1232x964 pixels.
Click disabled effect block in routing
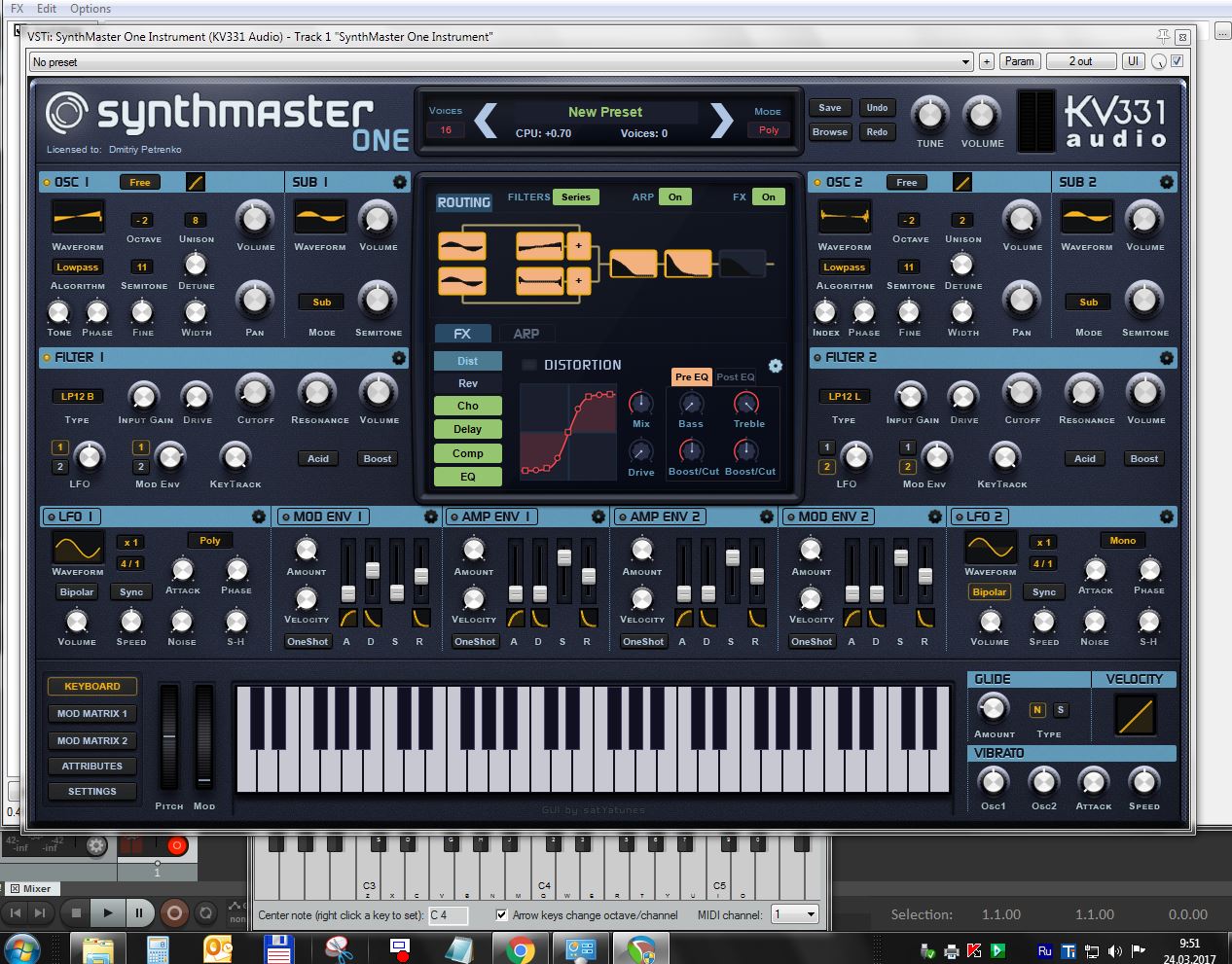[742, 264]
